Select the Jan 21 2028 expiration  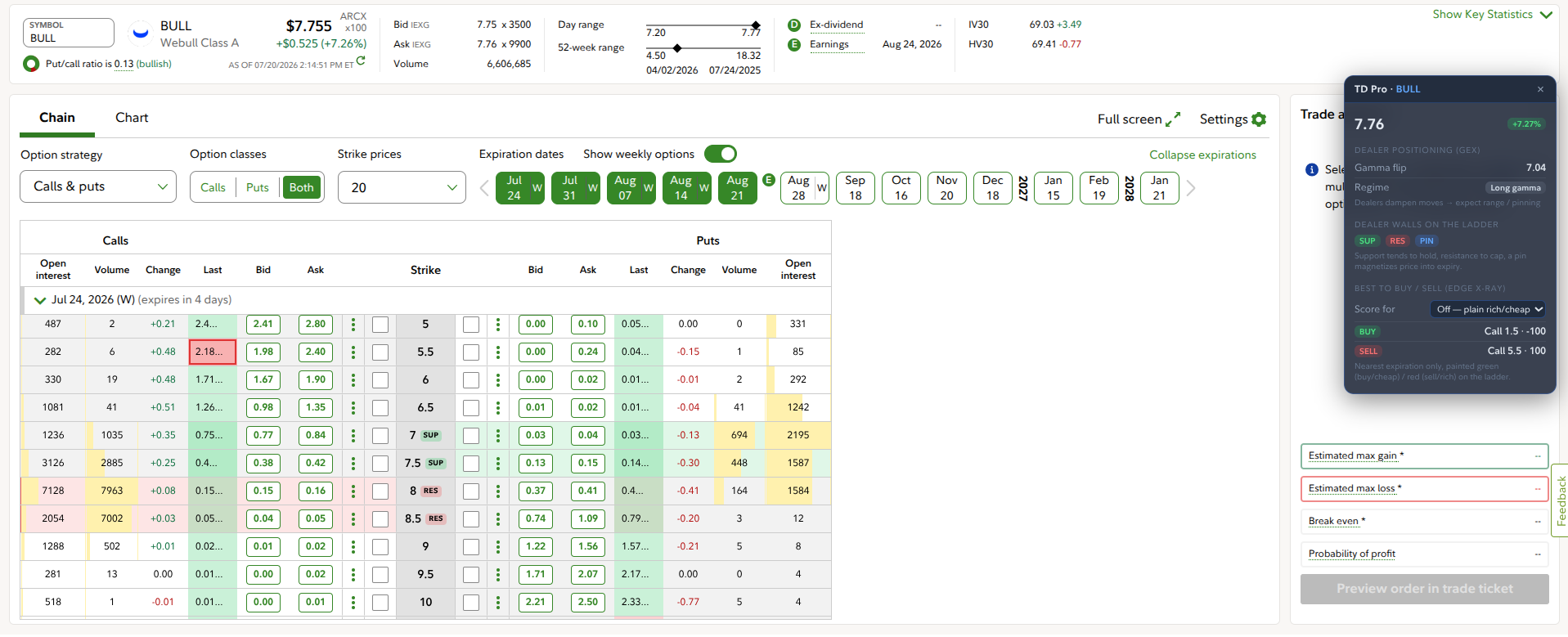[x=1159, y=188]
